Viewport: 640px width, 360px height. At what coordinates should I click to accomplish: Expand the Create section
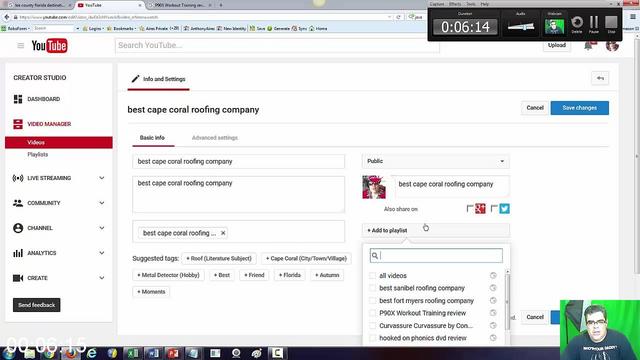click(102, 278)
